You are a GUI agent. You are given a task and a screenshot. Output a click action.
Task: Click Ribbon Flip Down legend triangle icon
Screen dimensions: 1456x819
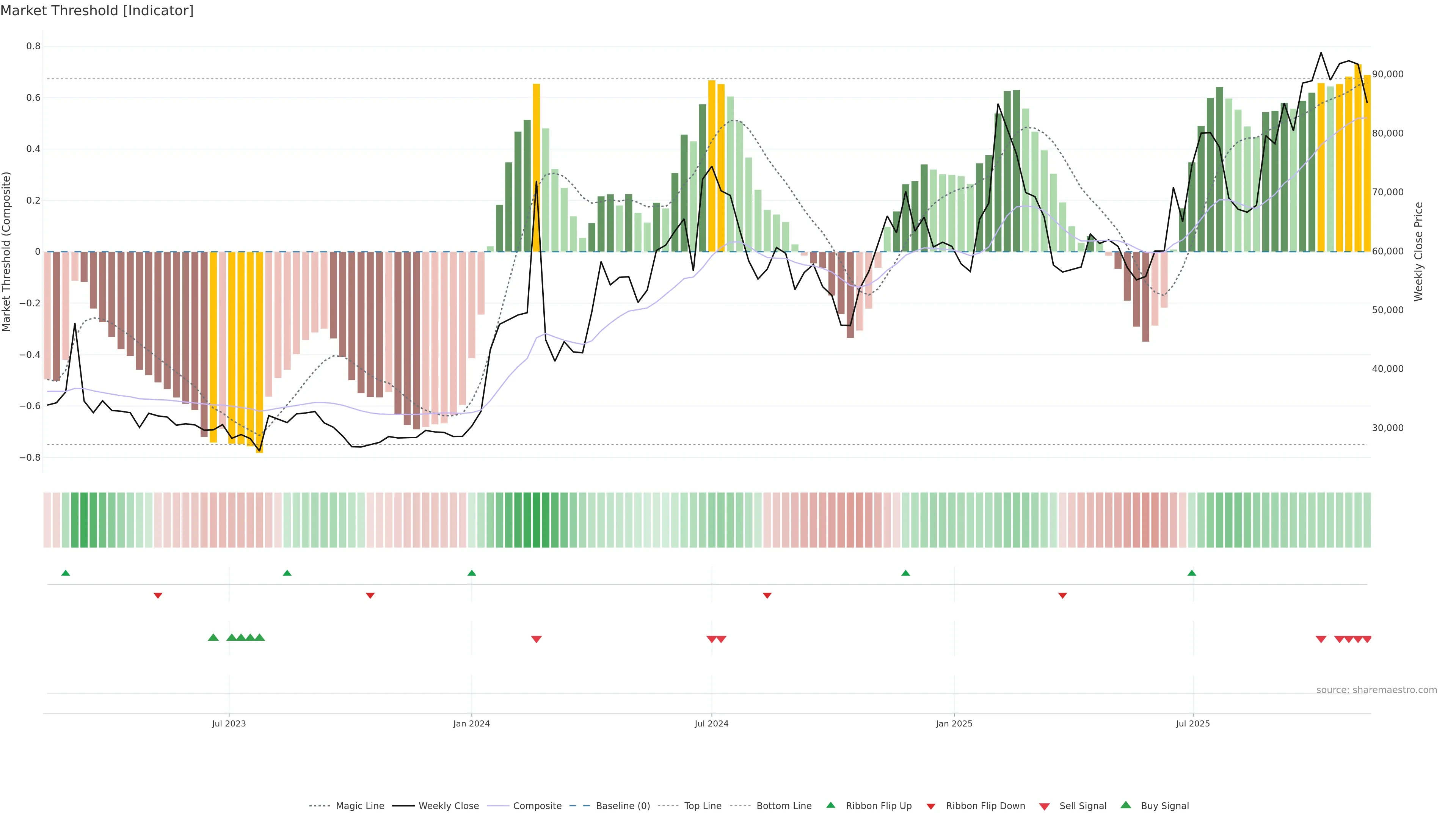pos(931,806)
